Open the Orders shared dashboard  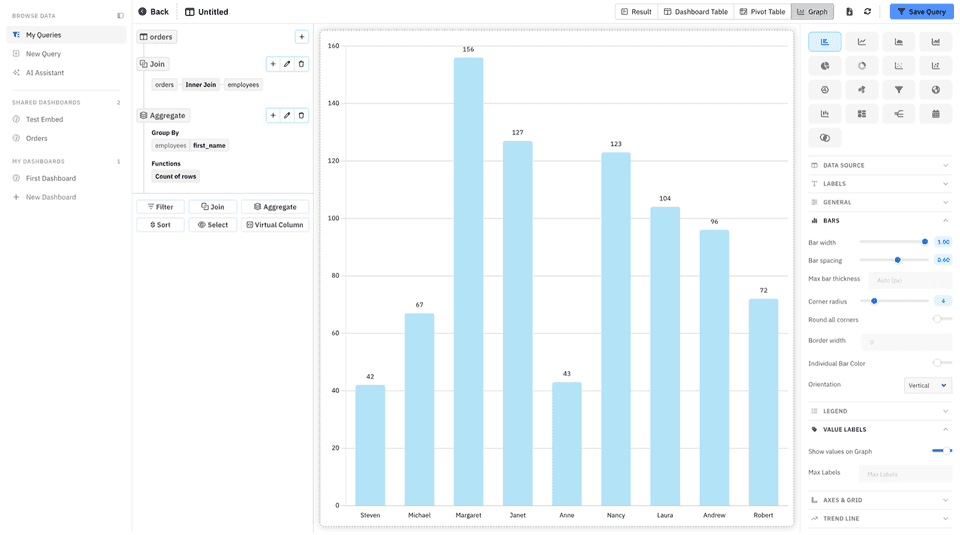(x=66, y=138)
